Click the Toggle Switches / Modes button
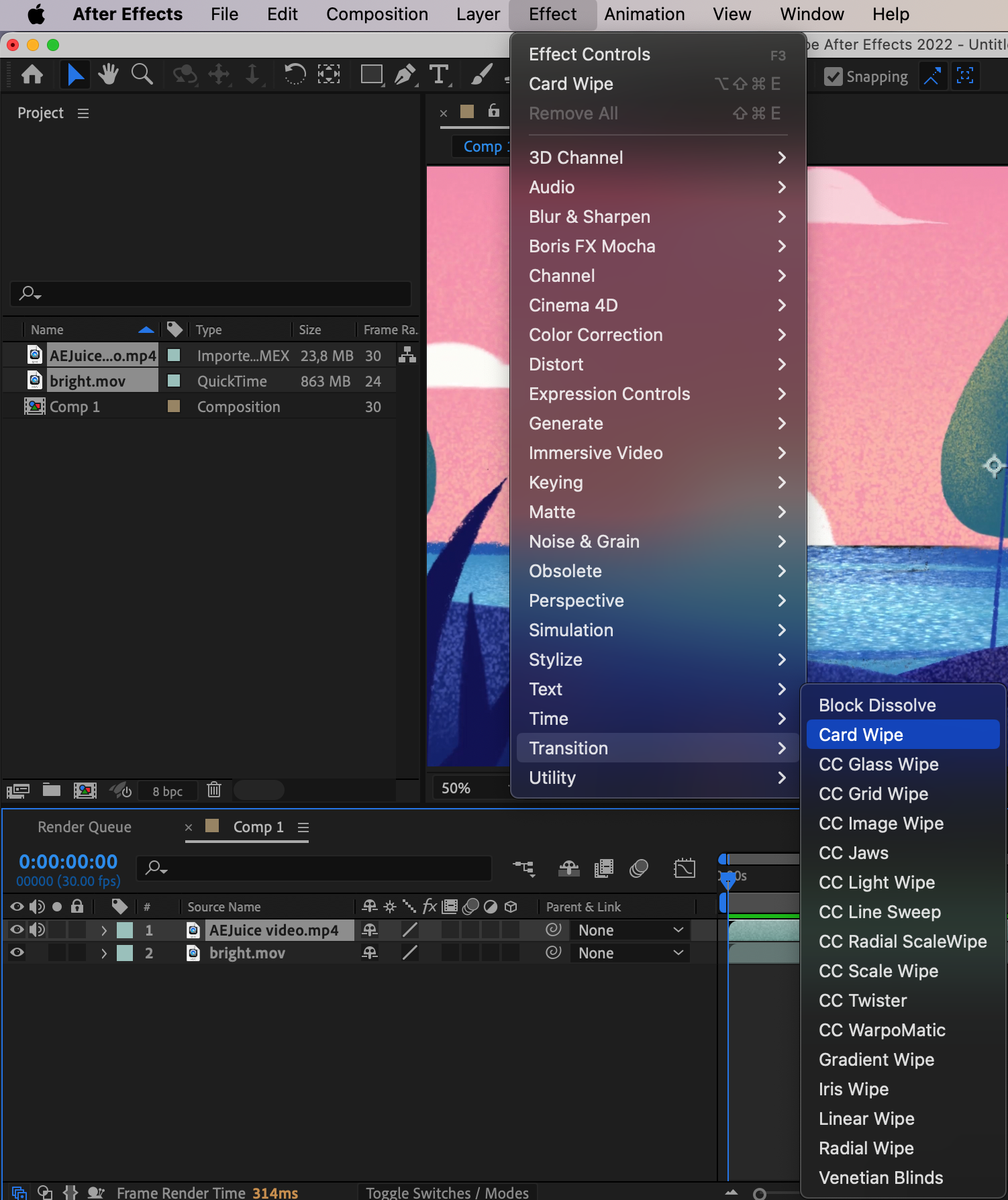The width and height of the screenshot is (1008, 1200). click(447, 1193)
